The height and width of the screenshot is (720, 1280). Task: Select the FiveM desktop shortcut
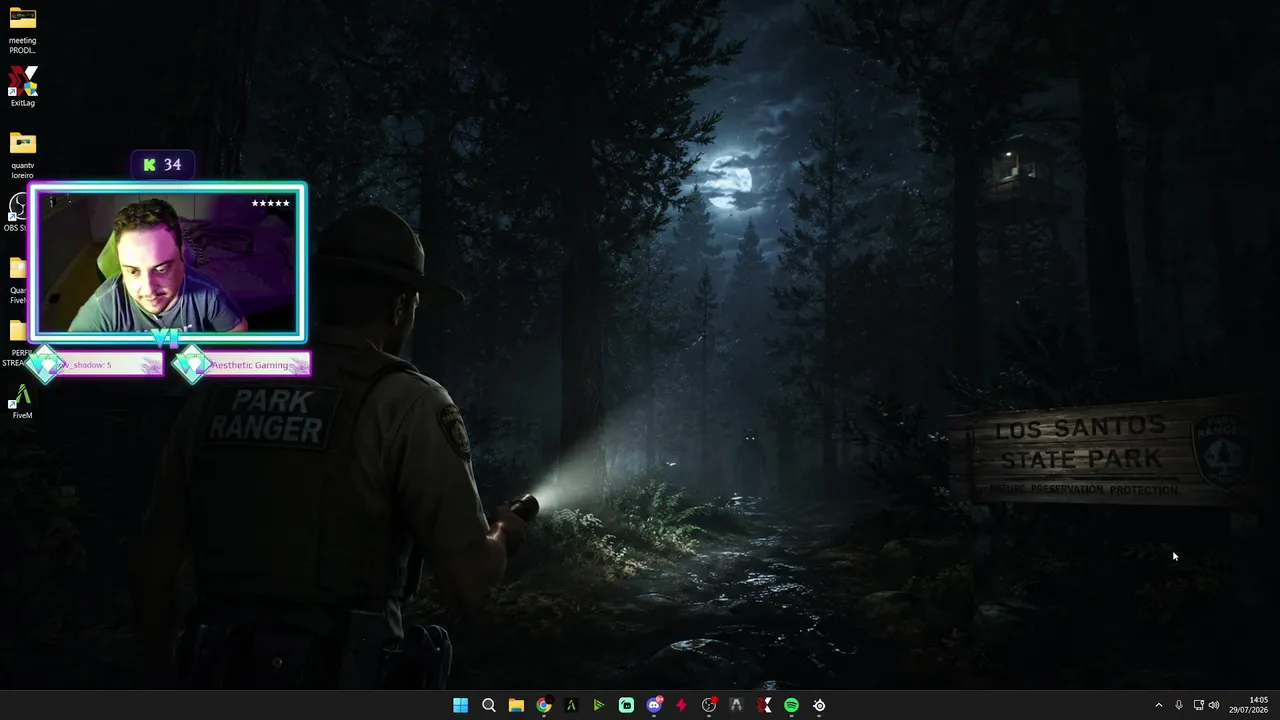click(x=22, y=402)
